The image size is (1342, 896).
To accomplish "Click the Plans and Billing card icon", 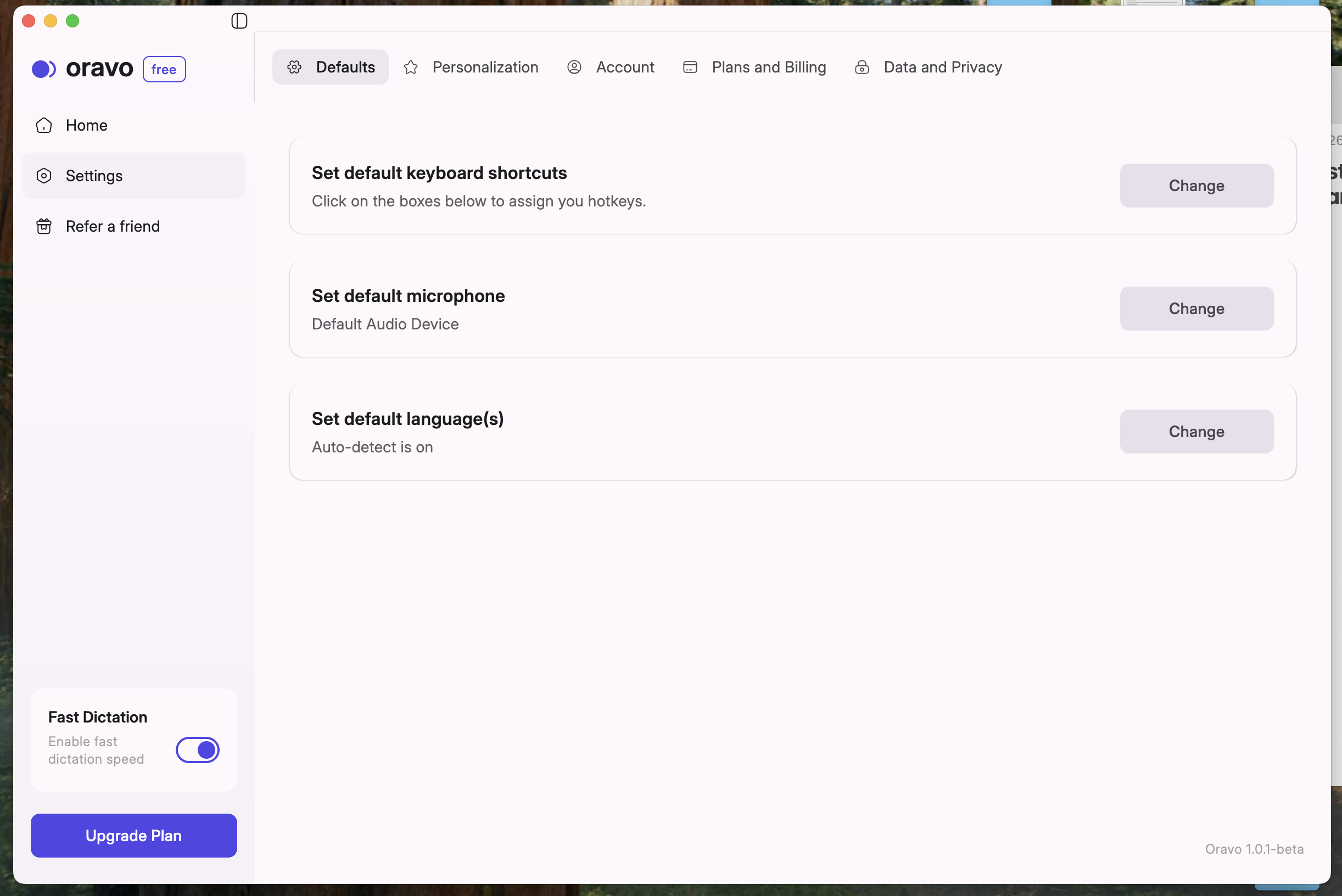I will 690,68.
